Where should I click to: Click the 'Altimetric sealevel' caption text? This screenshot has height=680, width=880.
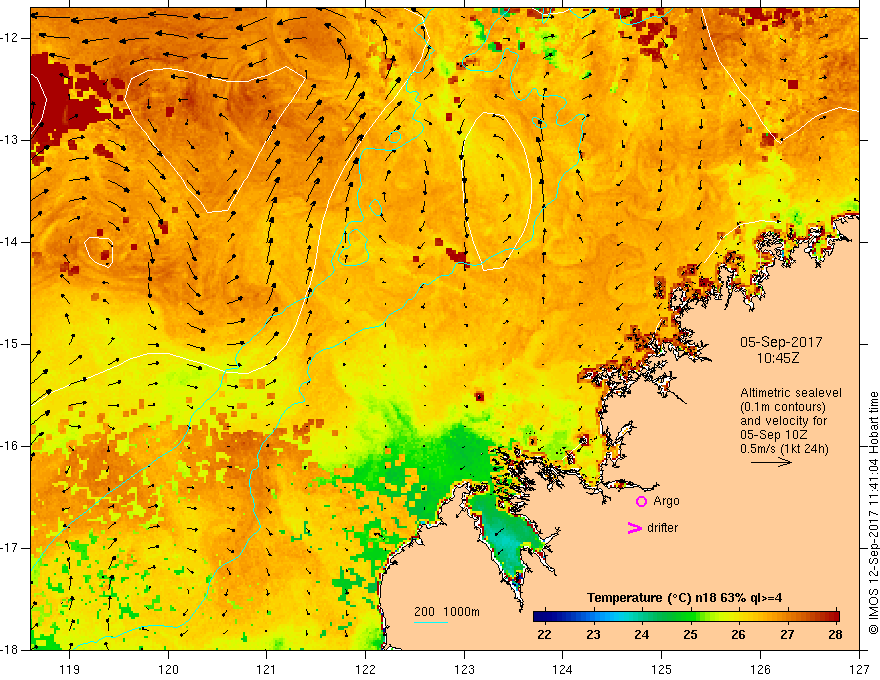(791, 393)
